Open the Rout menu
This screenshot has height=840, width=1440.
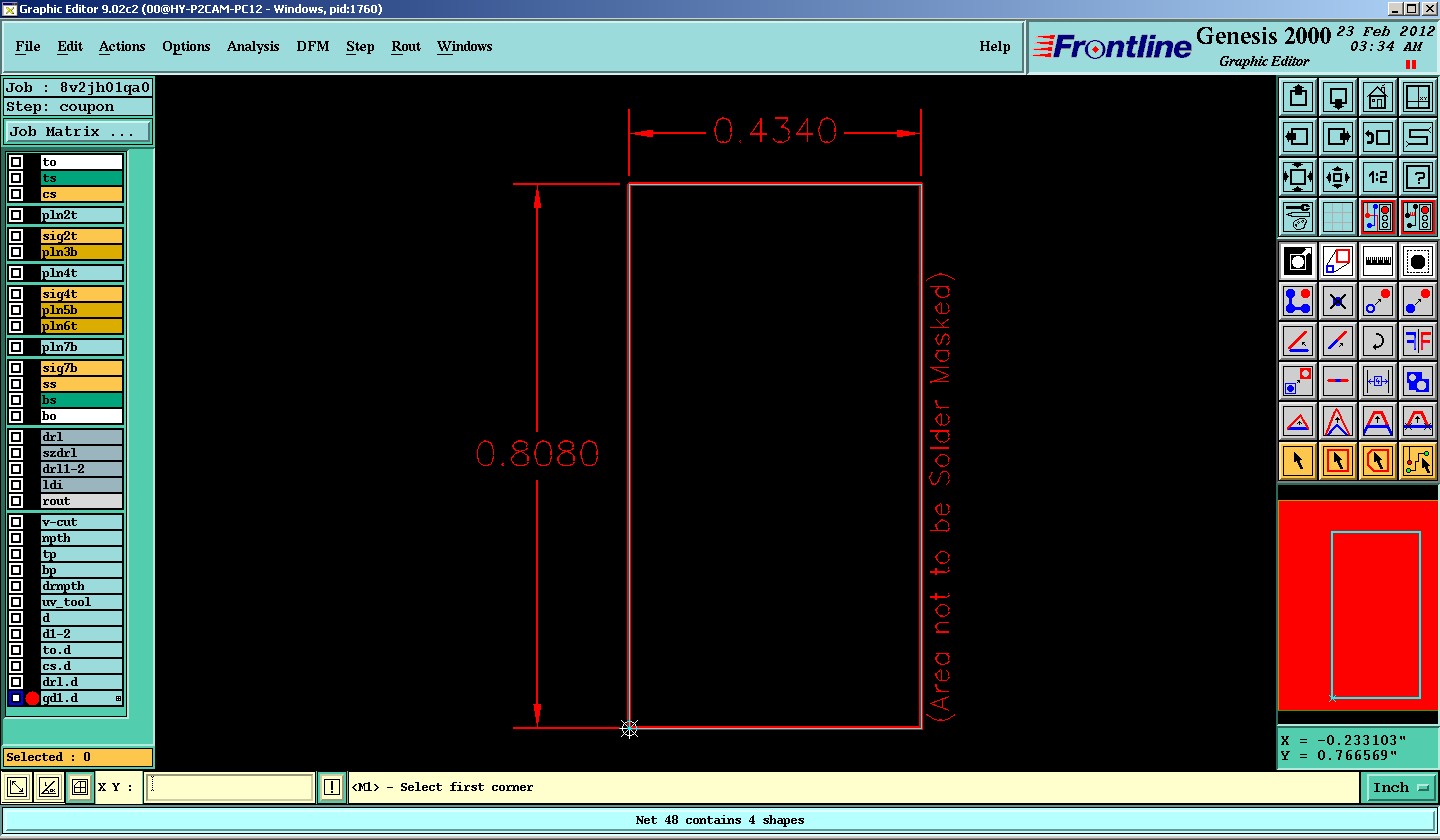pos(406,46)
